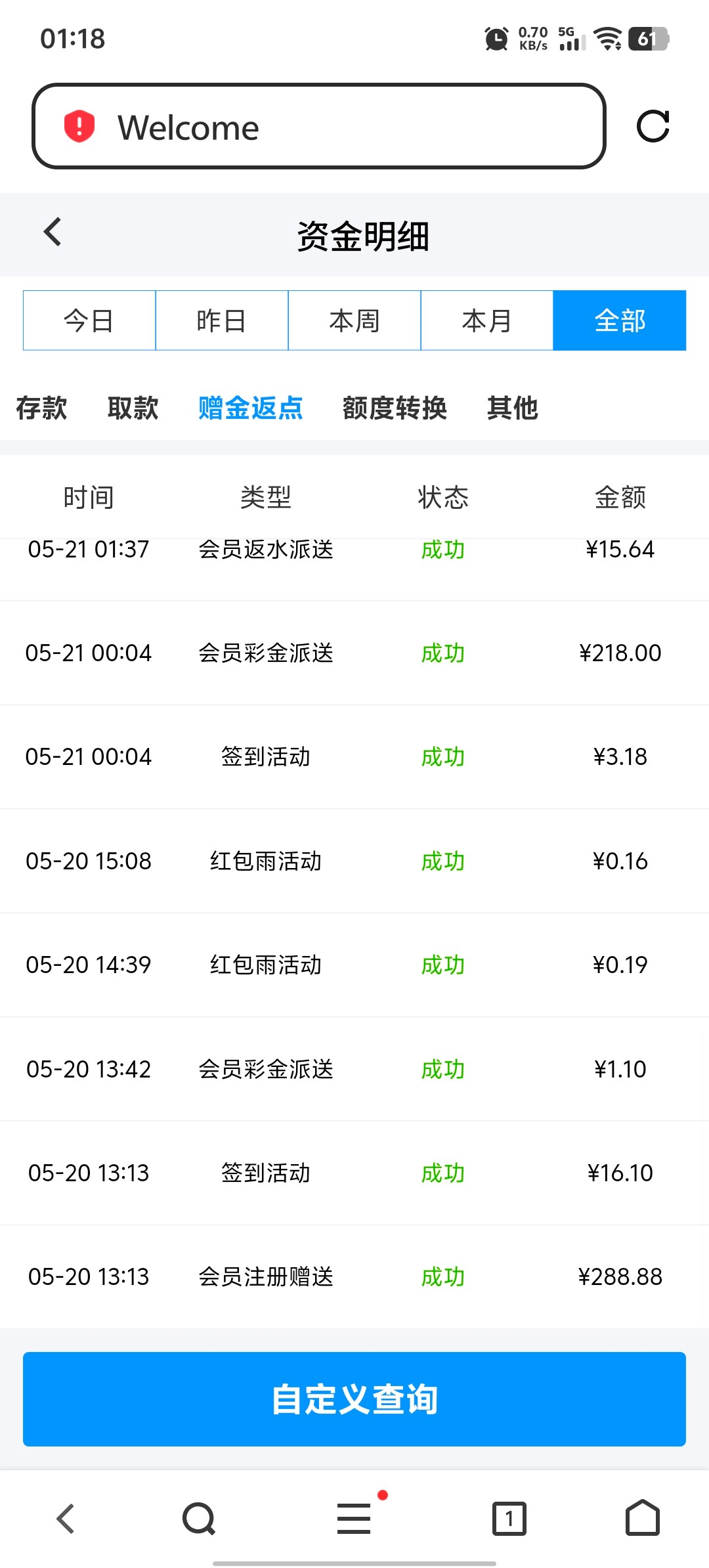Screen dimensions: 709x1568
Task: Show open tabs counter
Action: coord(509,1519)
